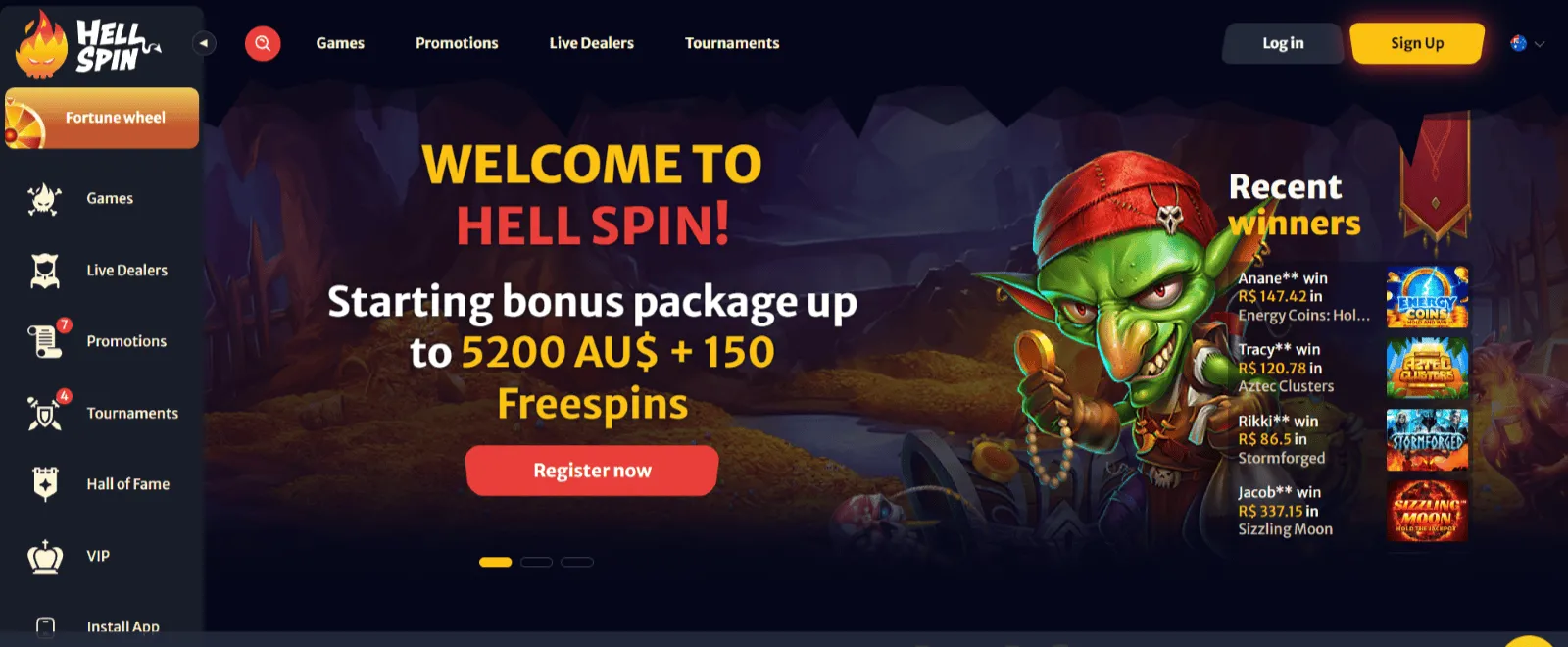Open the Hell Spin logo home link
Image resolution: width=1568 pixels, height=647 pixels.
tap(88, 45)
